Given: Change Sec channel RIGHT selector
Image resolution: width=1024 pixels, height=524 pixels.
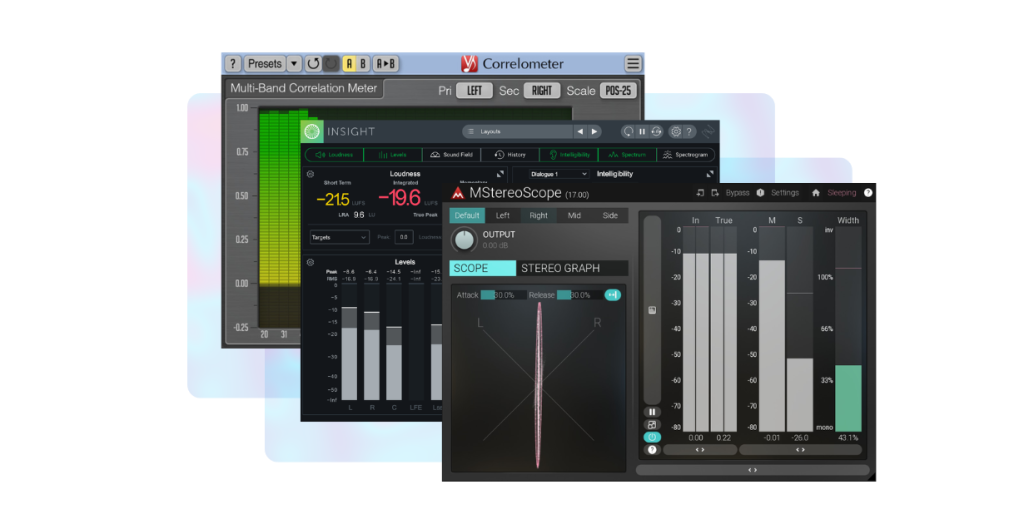Looking at the screenshot, I should (x=542, y=91).
